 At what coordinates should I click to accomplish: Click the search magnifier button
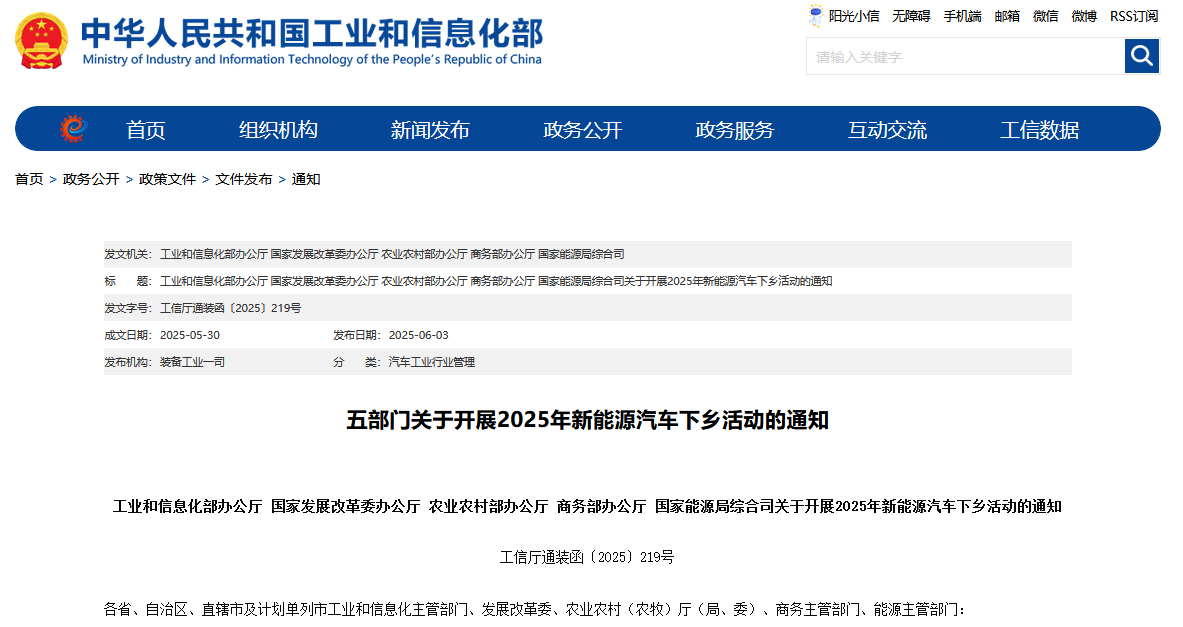coord(1142,56)
